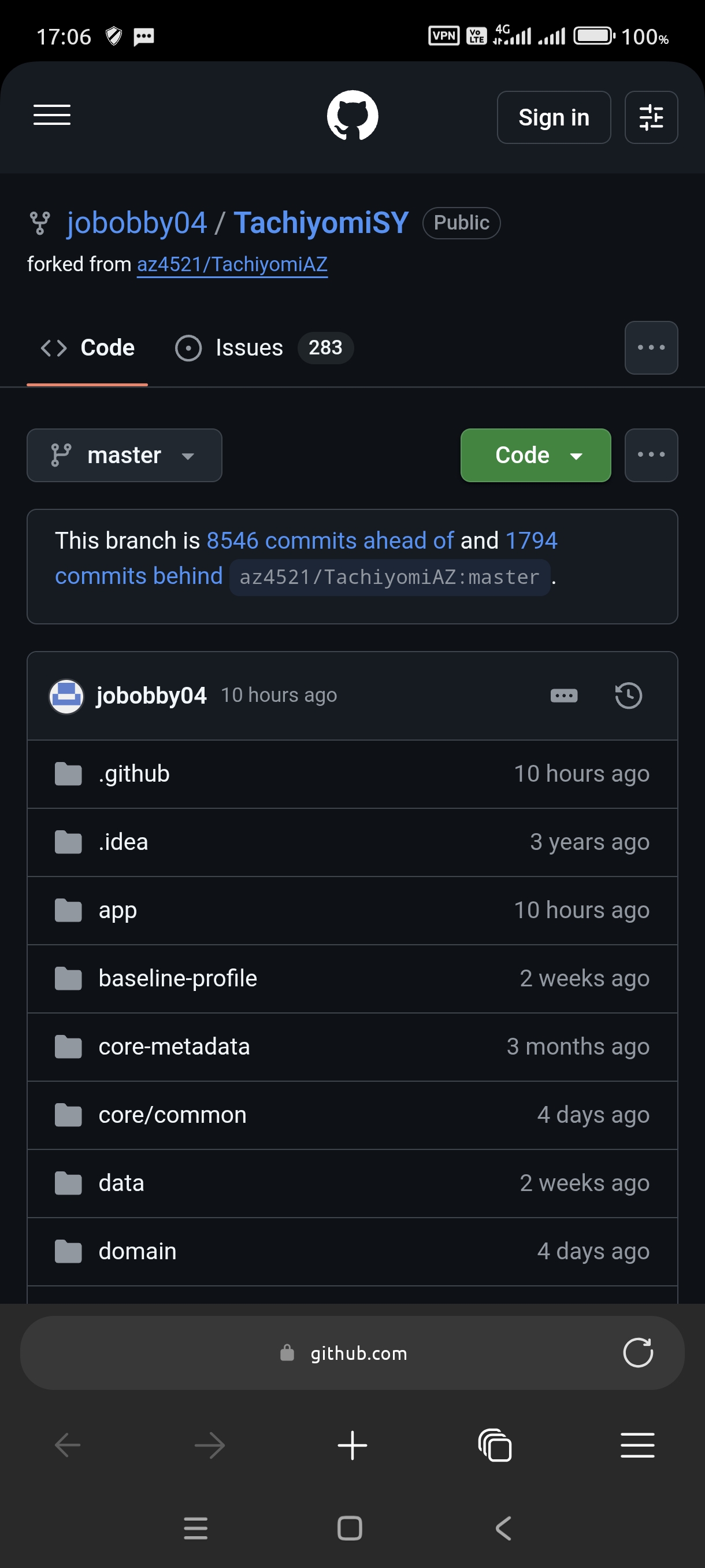Expand the green Code dropdown
The height and width of the screenshot is (1568, 705).
pyautogui.click(x=535, y=455)
